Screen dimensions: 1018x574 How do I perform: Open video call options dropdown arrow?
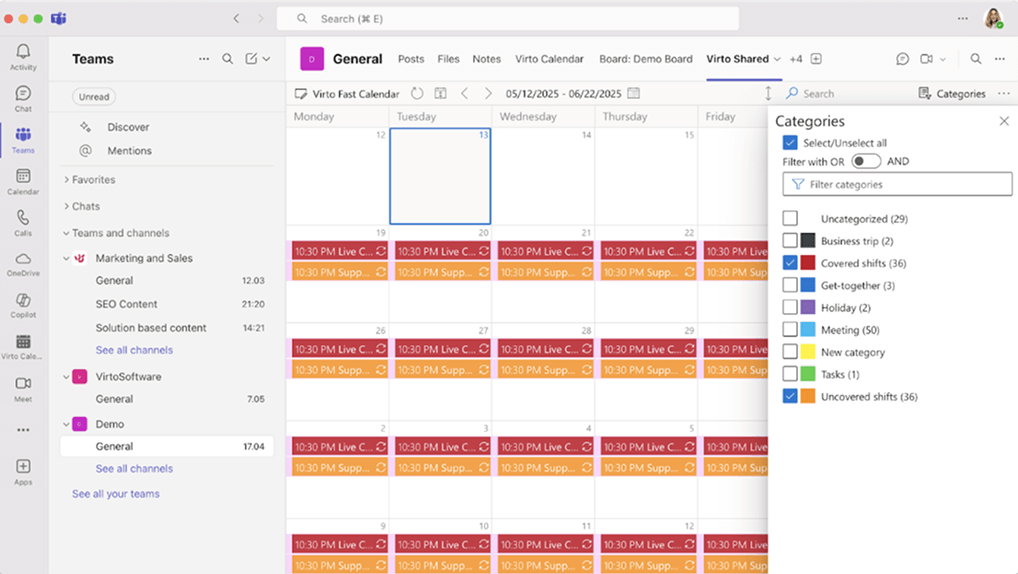click(x=943, y=59)
